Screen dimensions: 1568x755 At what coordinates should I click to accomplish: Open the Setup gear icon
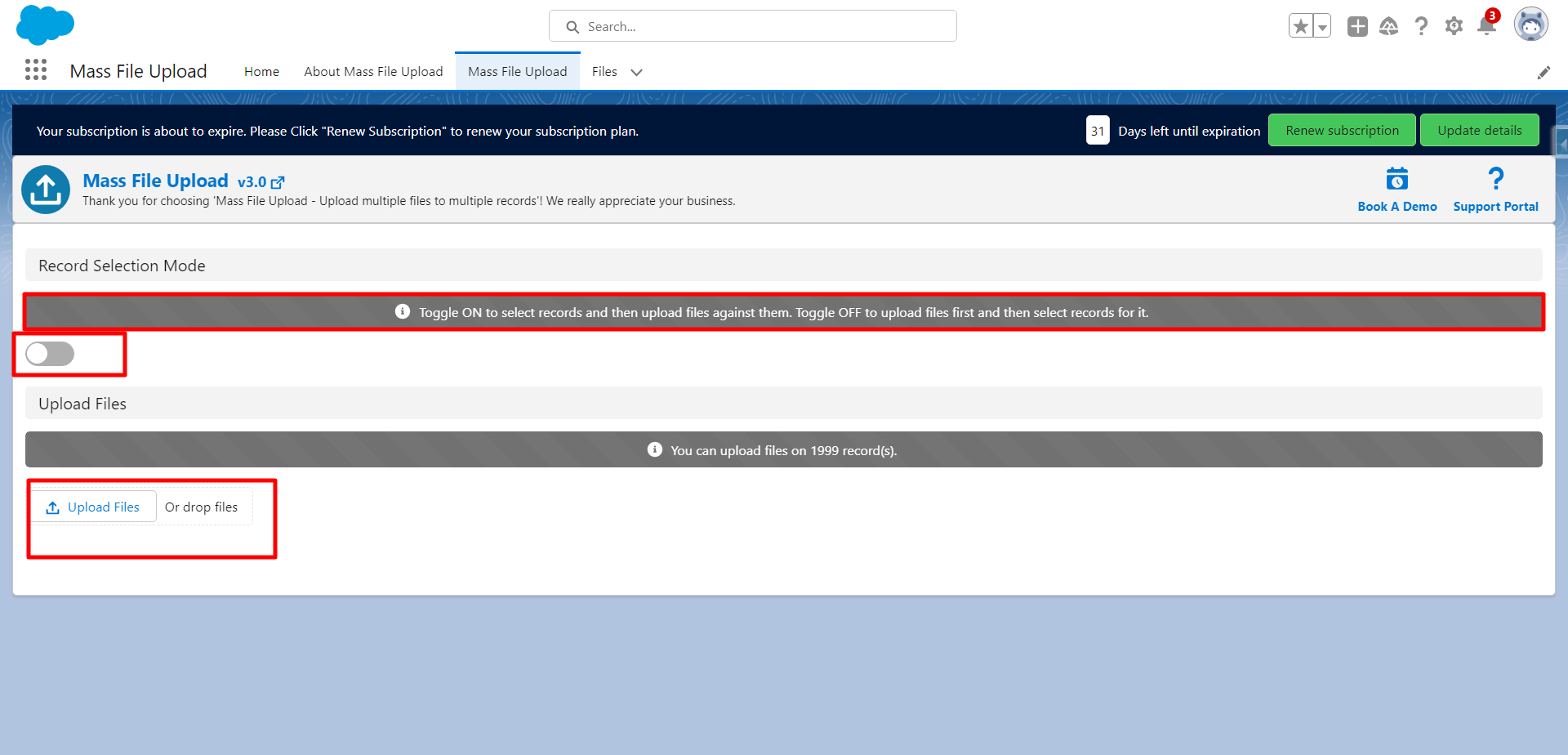[x=1454, y=26]
